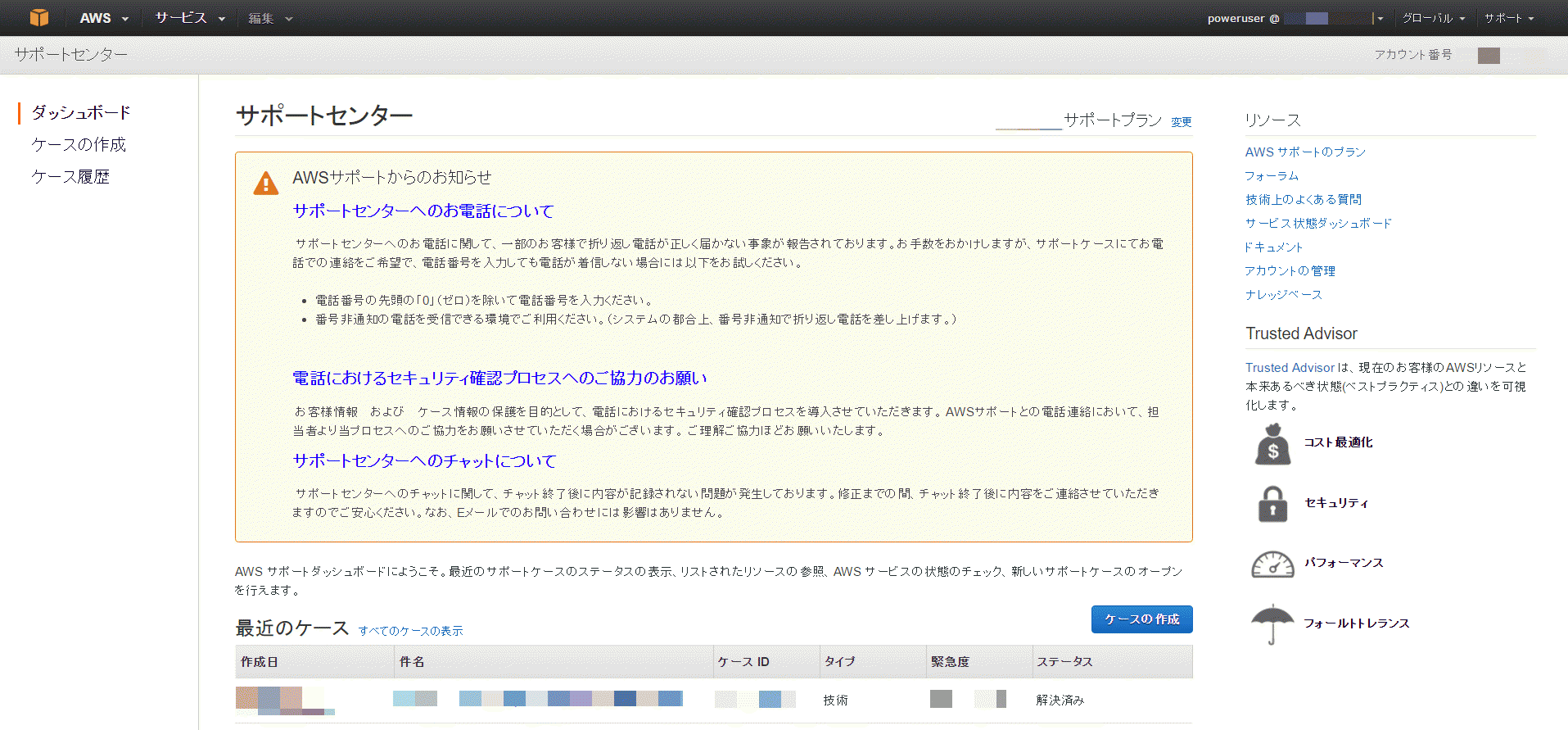Open サポートセンターへのお電話について link

point(423,211)
